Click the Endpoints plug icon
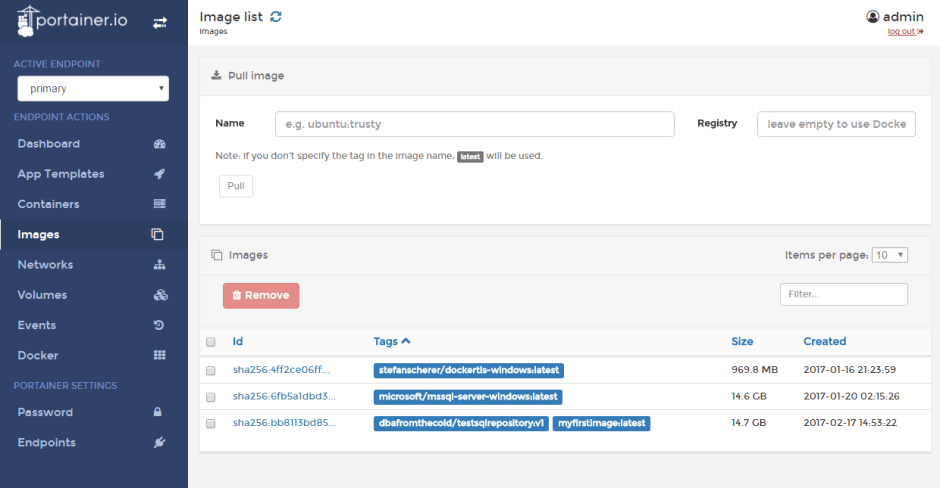This screenshot has width=940, height=488. pyautogui.click(x=159, y=443)
